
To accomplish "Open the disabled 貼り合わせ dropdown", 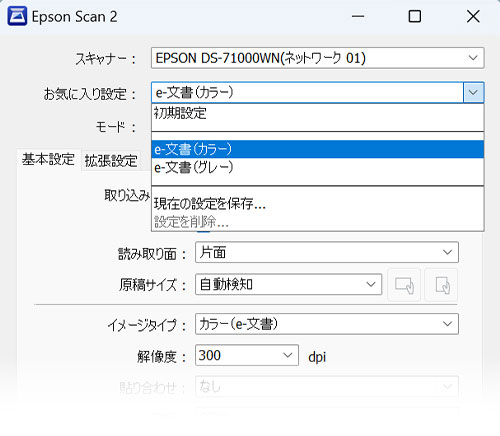I will [x=327, y=387].
